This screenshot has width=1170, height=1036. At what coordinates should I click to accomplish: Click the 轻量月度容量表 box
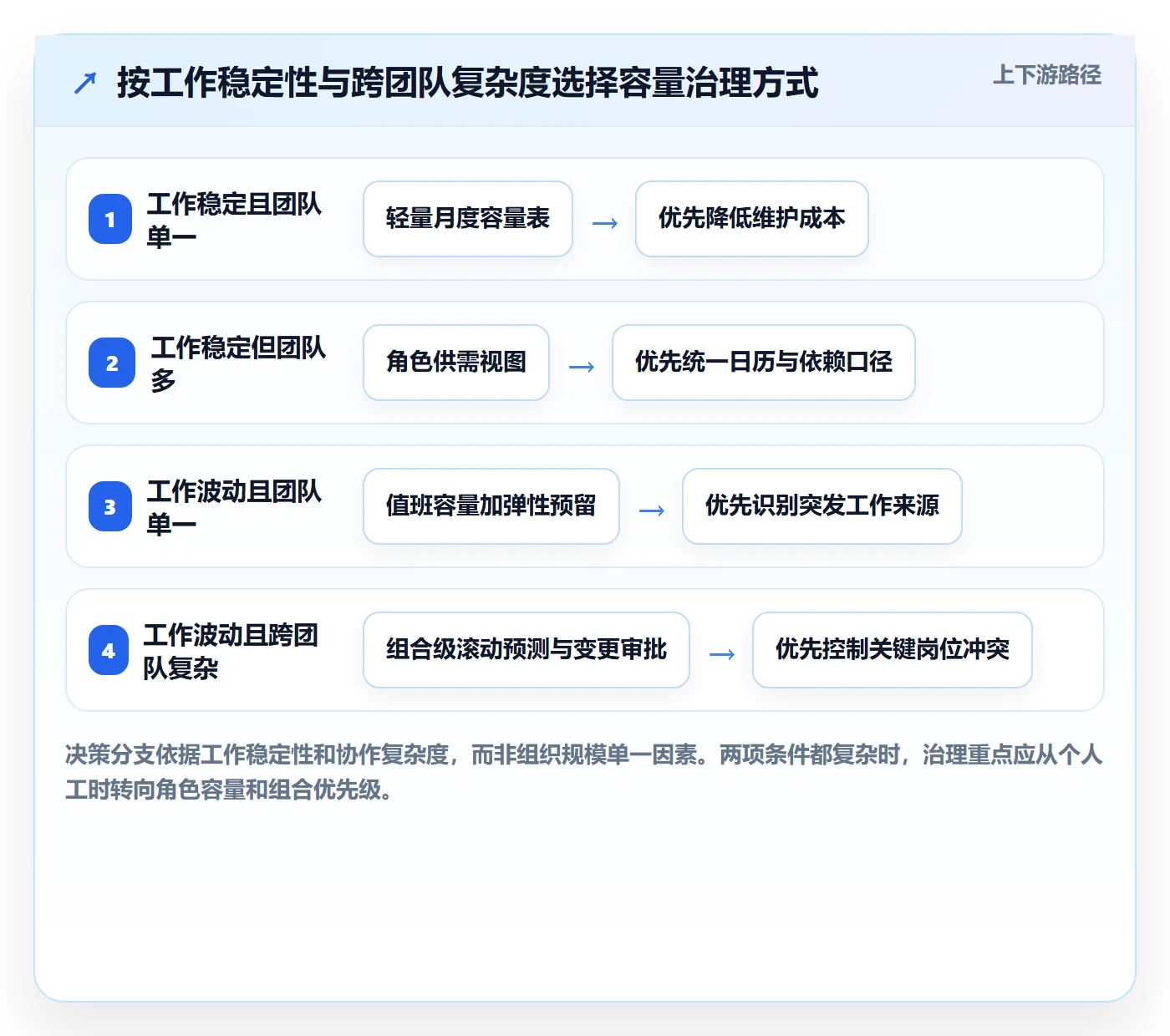point(468,219)
